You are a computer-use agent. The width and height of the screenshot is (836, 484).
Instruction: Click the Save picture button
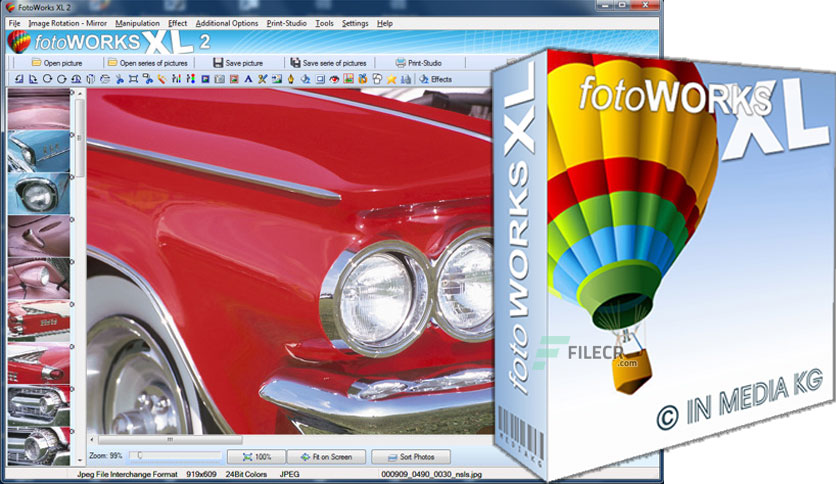coord(238,63)
